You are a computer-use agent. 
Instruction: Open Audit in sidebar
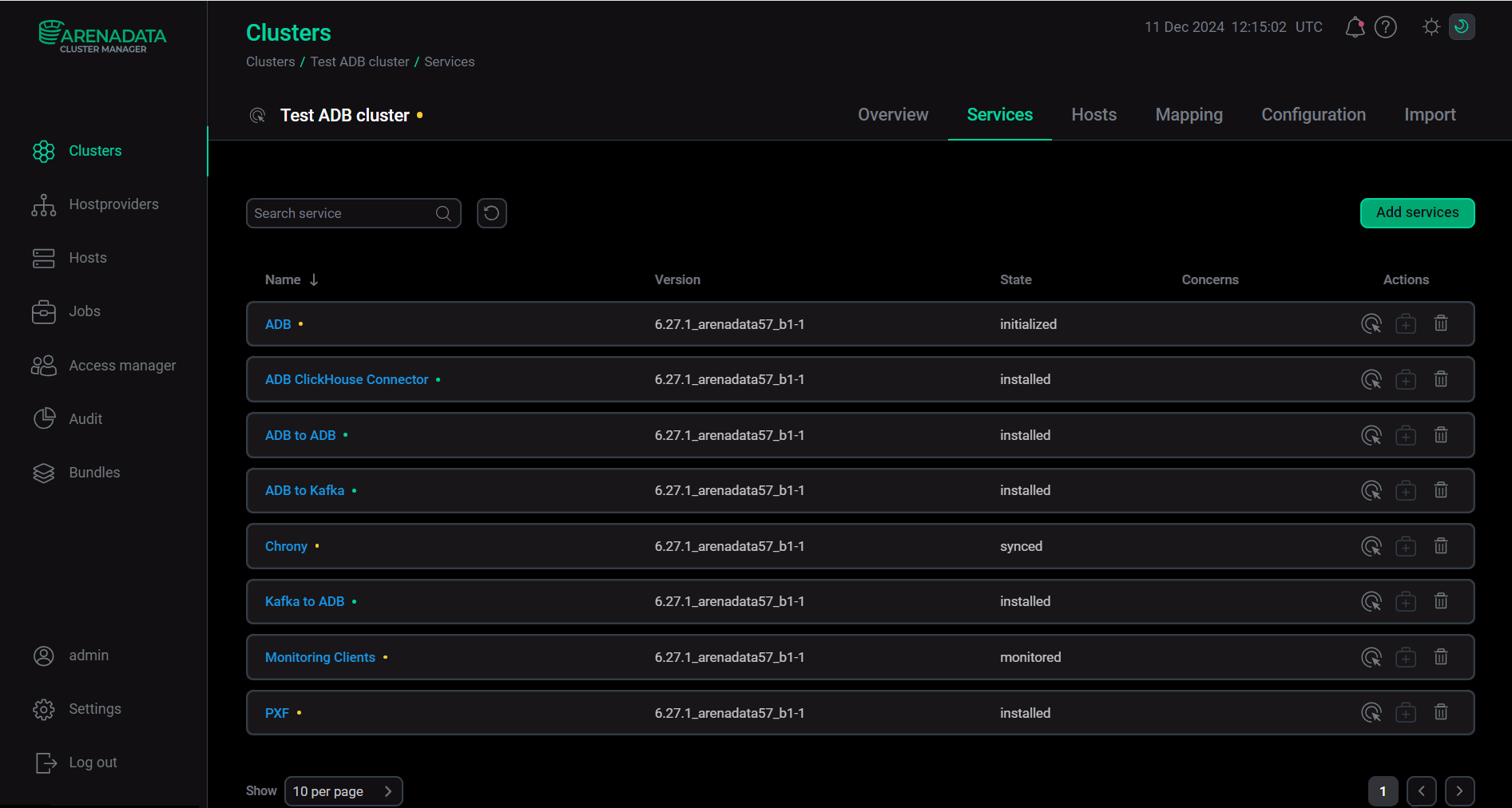click(85, 419)
